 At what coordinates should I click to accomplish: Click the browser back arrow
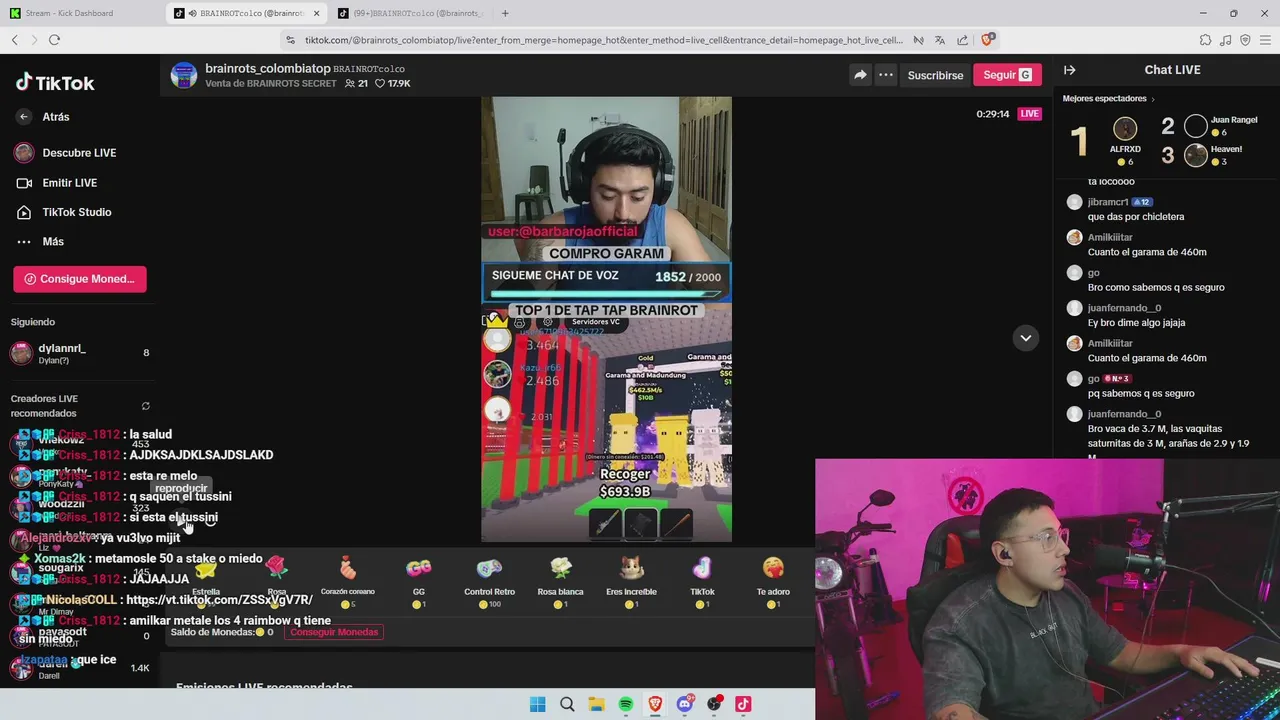(x=14, y=40)
